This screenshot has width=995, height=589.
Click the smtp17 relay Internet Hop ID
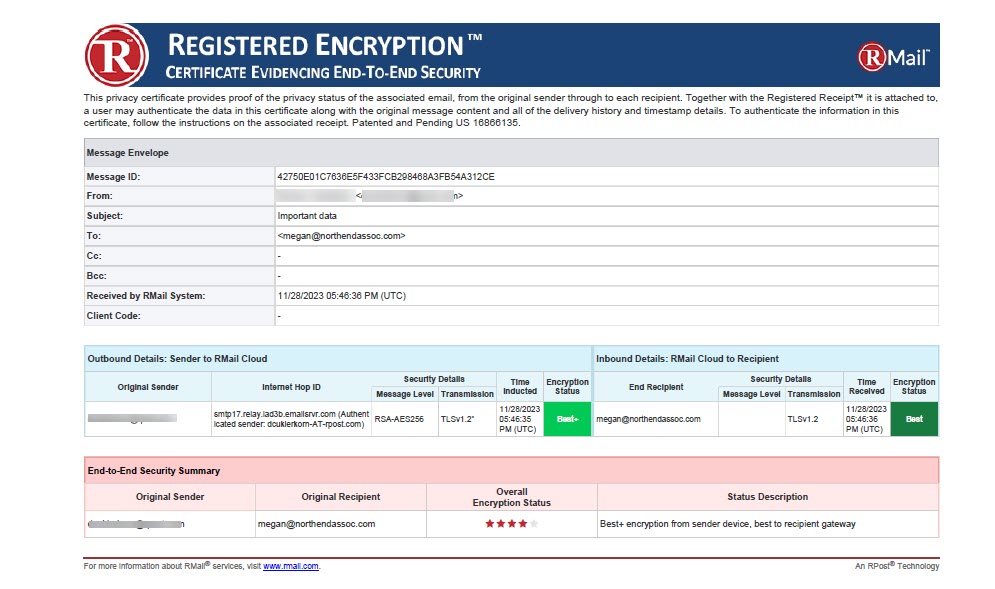click(x=291, y=419)
